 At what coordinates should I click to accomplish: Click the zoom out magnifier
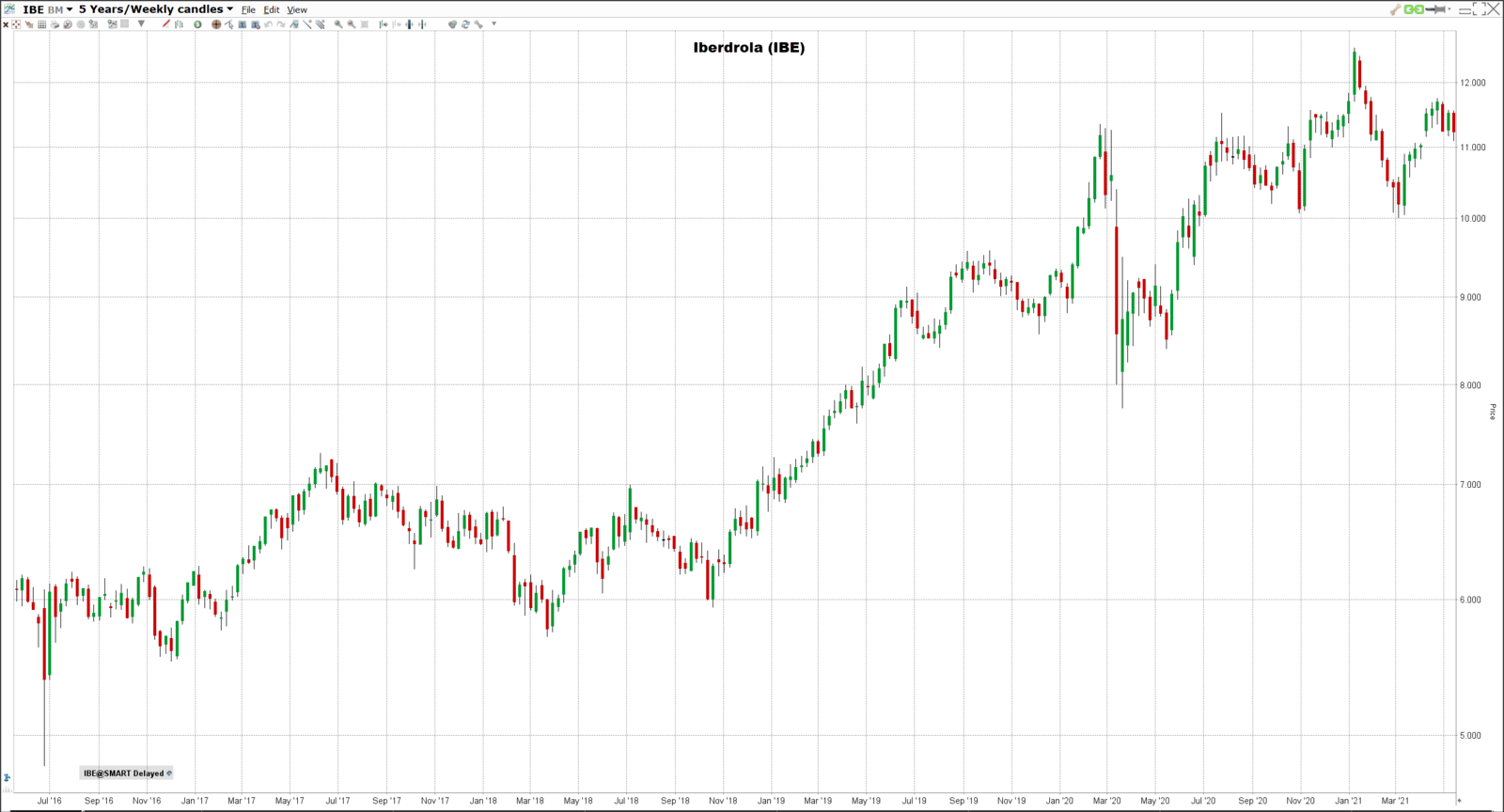click(352, 24)
